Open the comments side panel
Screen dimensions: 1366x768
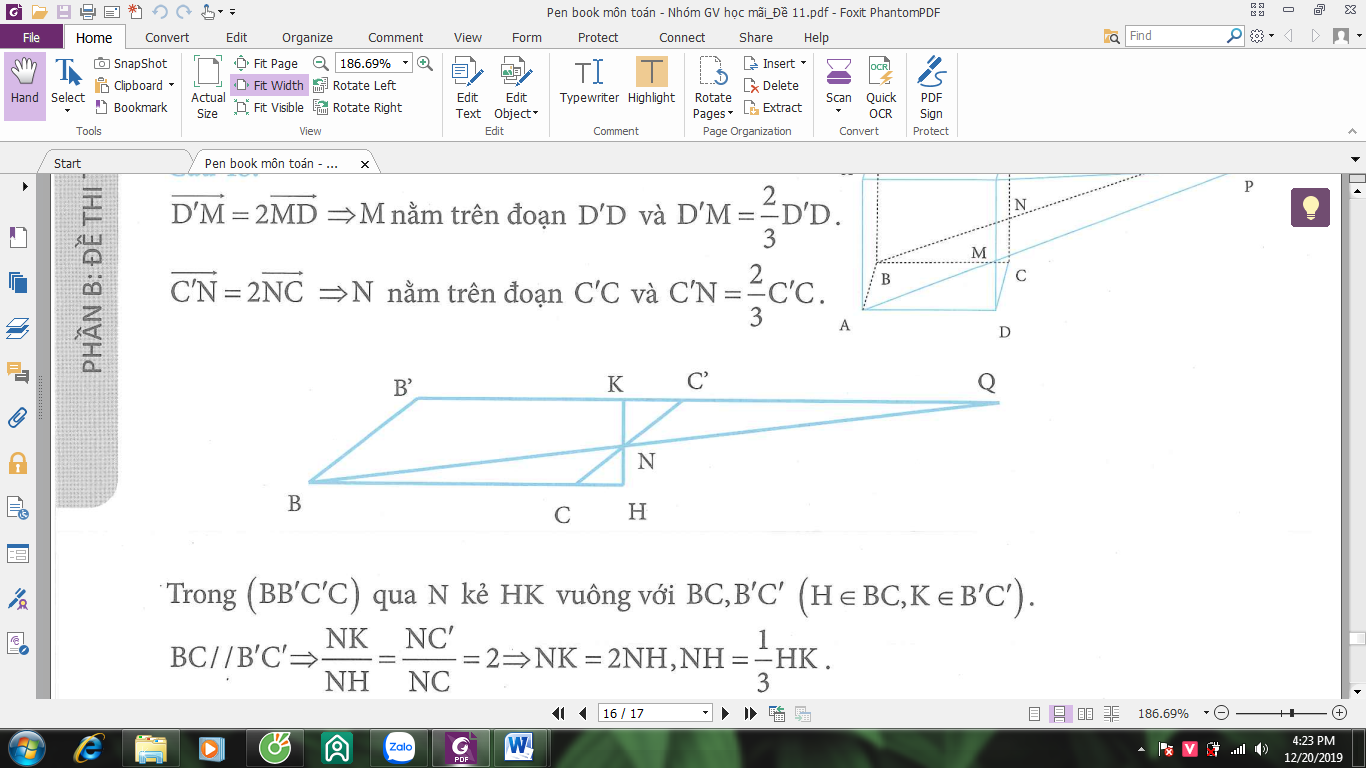tap(18, 372)
